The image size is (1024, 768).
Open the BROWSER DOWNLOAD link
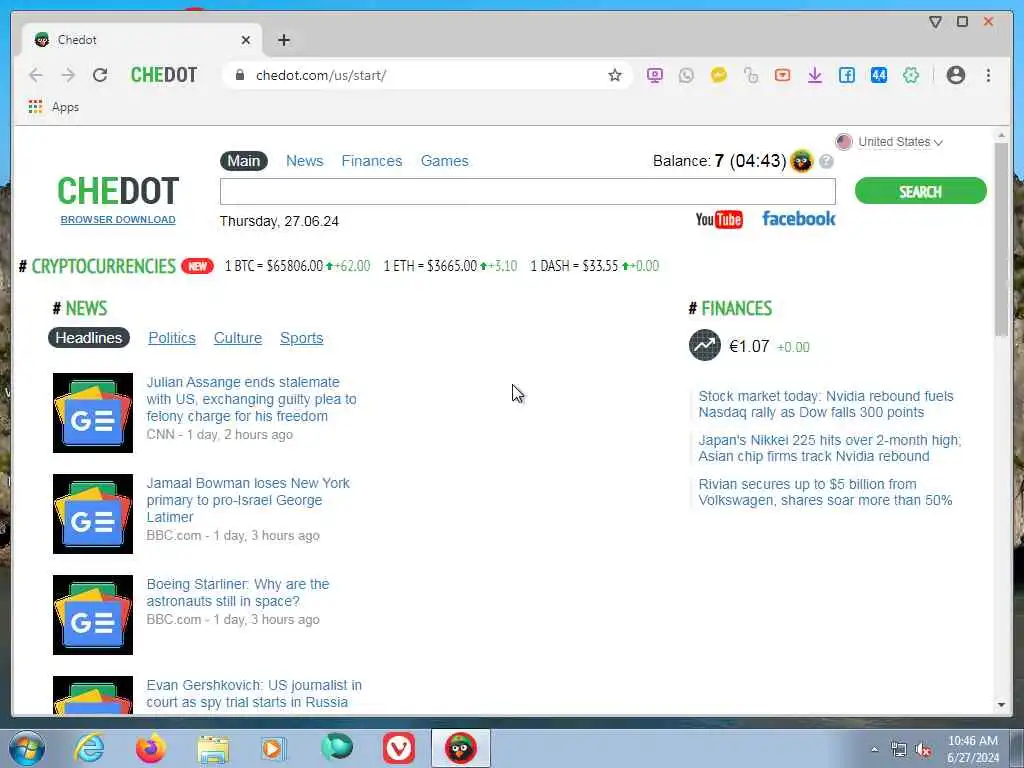click(x=118, y=219)
